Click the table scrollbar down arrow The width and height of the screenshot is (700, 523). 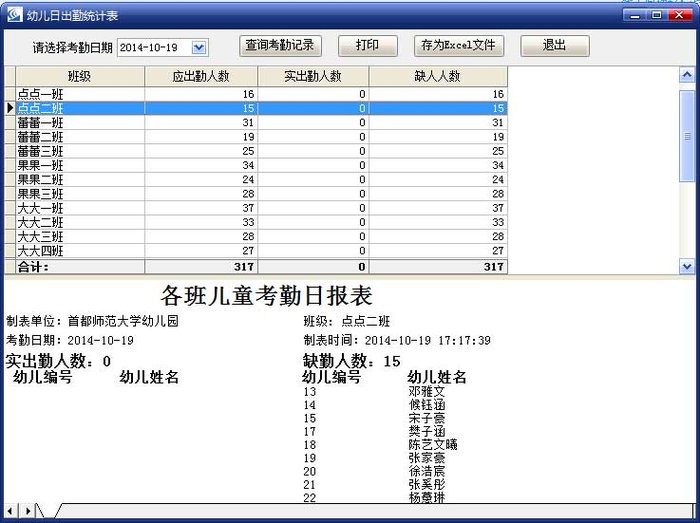pos(687,267)
